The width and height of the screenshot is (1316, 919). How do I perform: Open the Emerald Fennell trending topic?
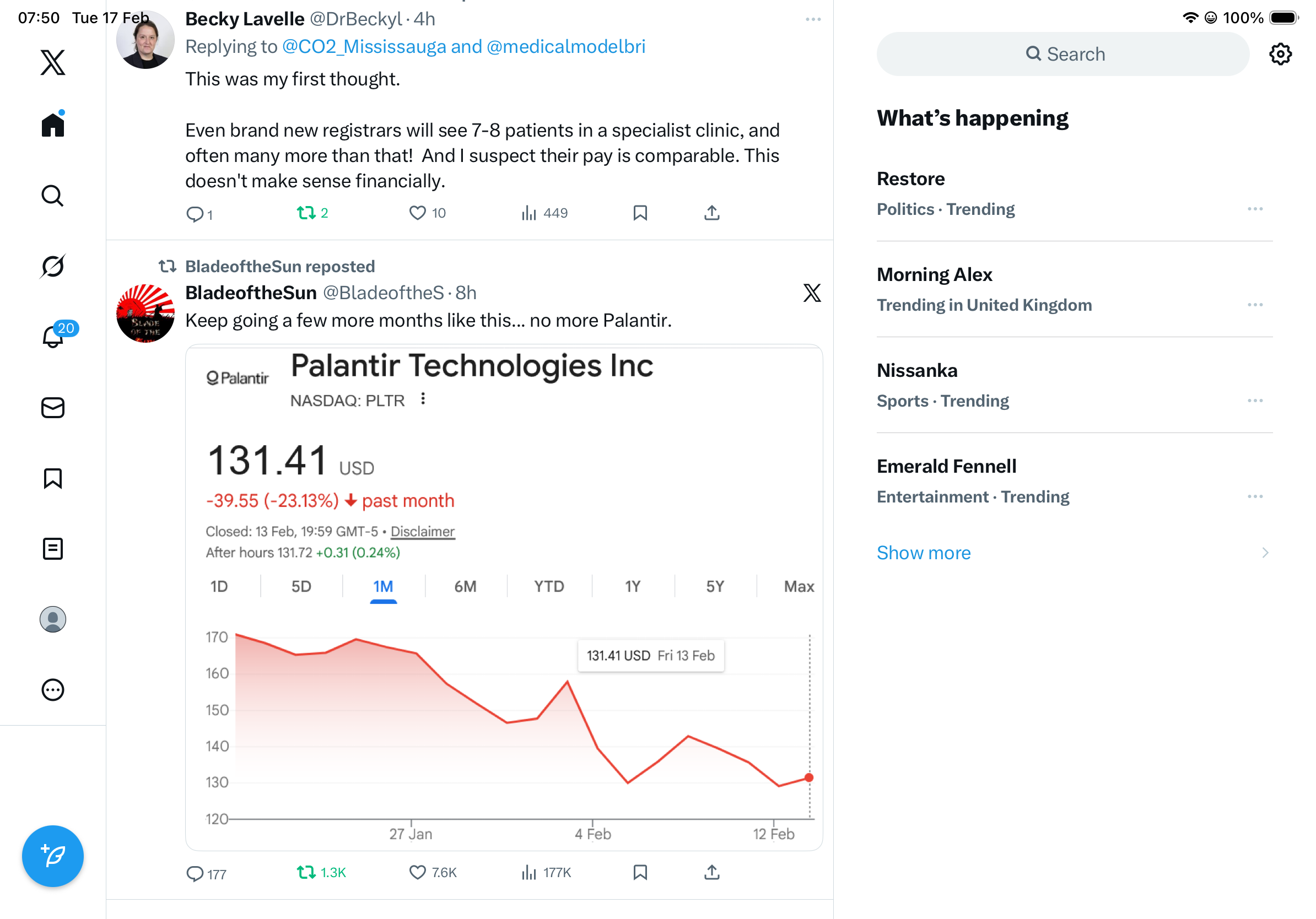click(x=946, y=466)
